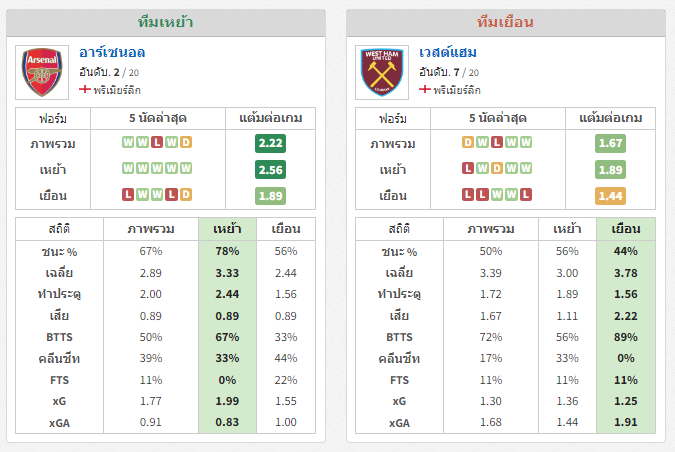Select the ทีมเยือน header tab
The width and height of the screenshot is (675, 452).
pos(505,22)
